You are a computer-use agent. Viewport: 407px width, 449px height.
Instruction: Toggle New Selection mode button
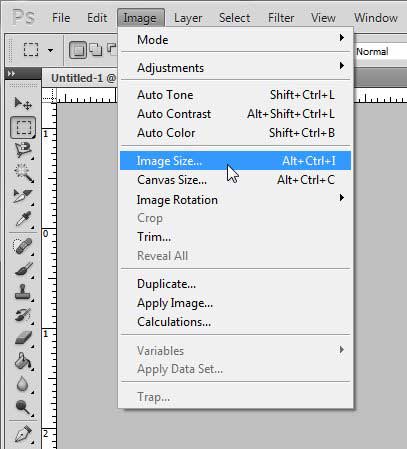tap(78, 50)
